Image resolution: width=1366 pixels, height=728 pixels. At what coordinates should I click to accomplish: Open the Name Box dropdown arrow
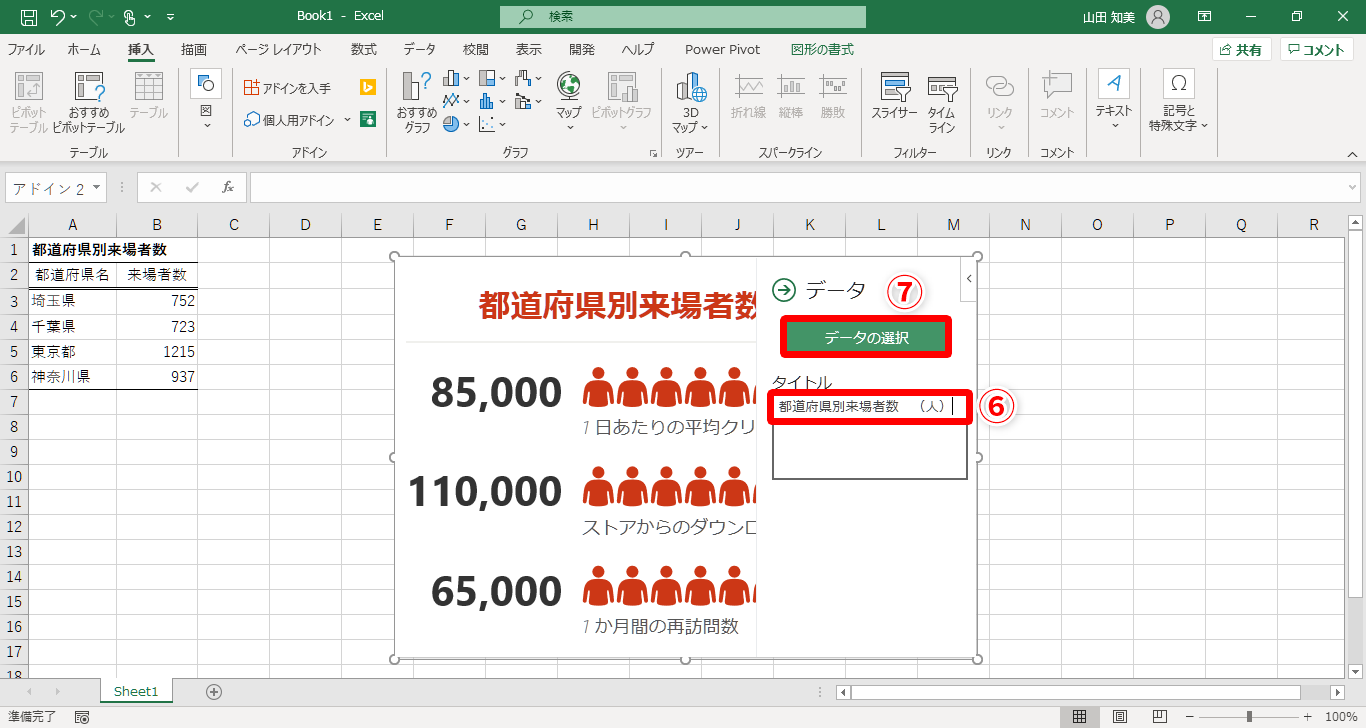(x=97, y=188)
